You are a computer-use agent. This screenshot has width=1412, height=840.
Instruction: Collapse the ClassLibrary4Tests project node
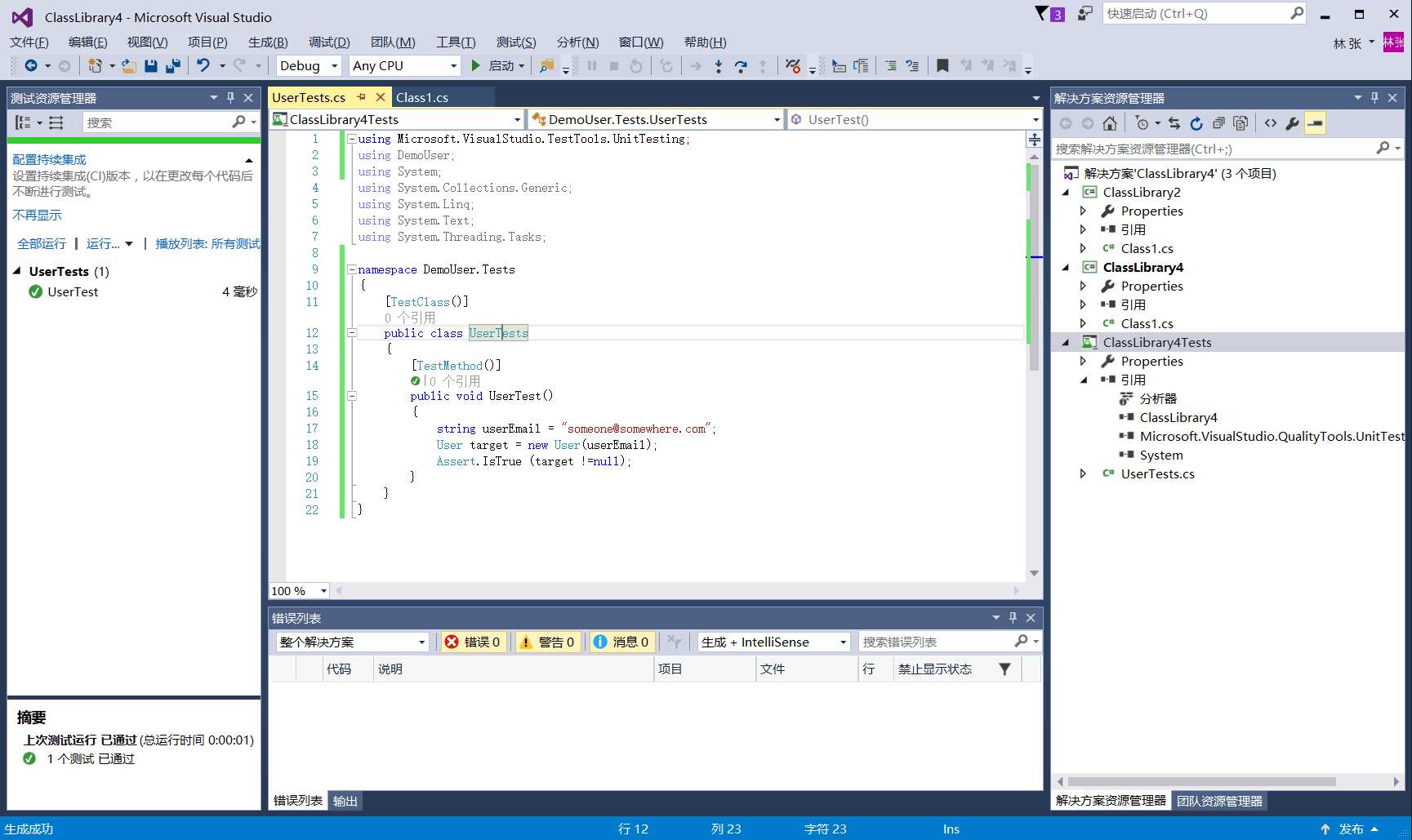point(1065,343)
